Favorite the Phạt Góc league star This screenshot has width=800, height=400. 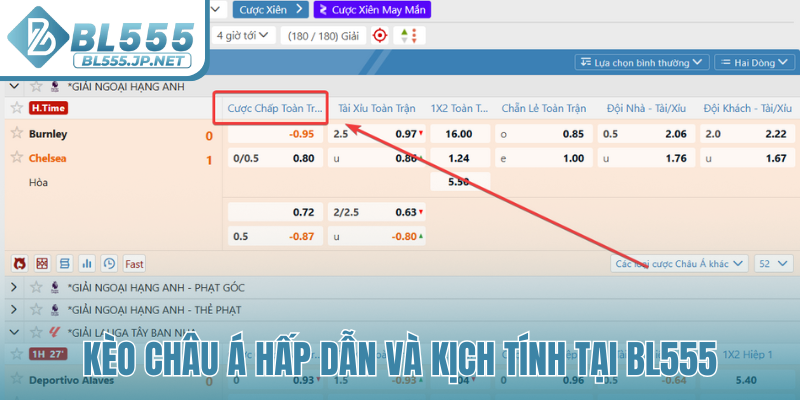tap(36, 287)
